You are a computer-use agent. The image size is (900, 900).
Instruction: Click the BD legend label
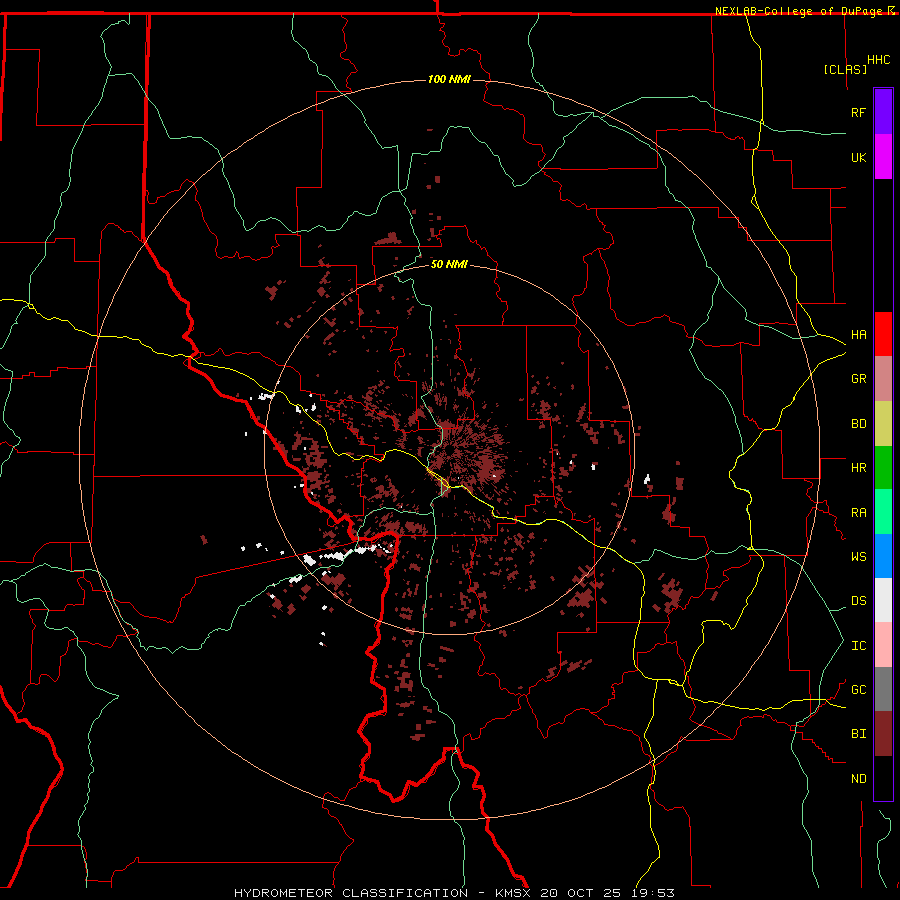point(858,424)
